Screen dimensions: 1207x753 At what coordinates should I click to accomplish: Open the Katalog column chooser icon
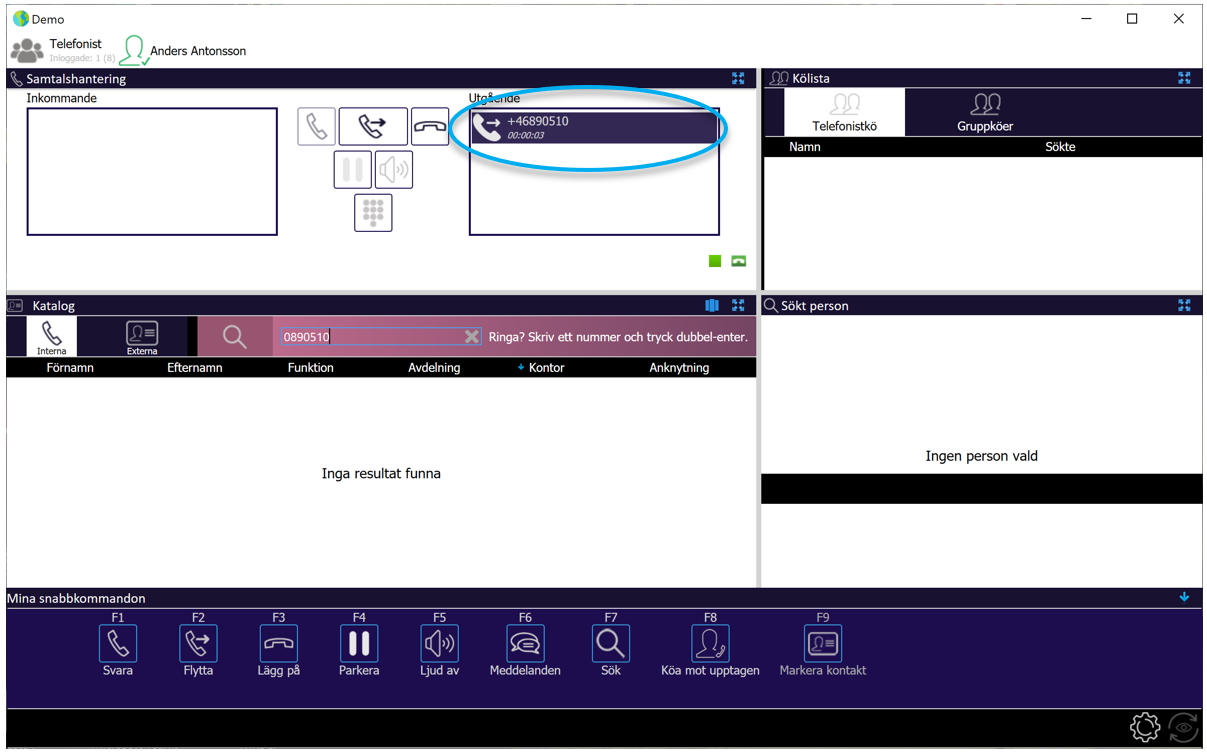[x=712, y=305]
